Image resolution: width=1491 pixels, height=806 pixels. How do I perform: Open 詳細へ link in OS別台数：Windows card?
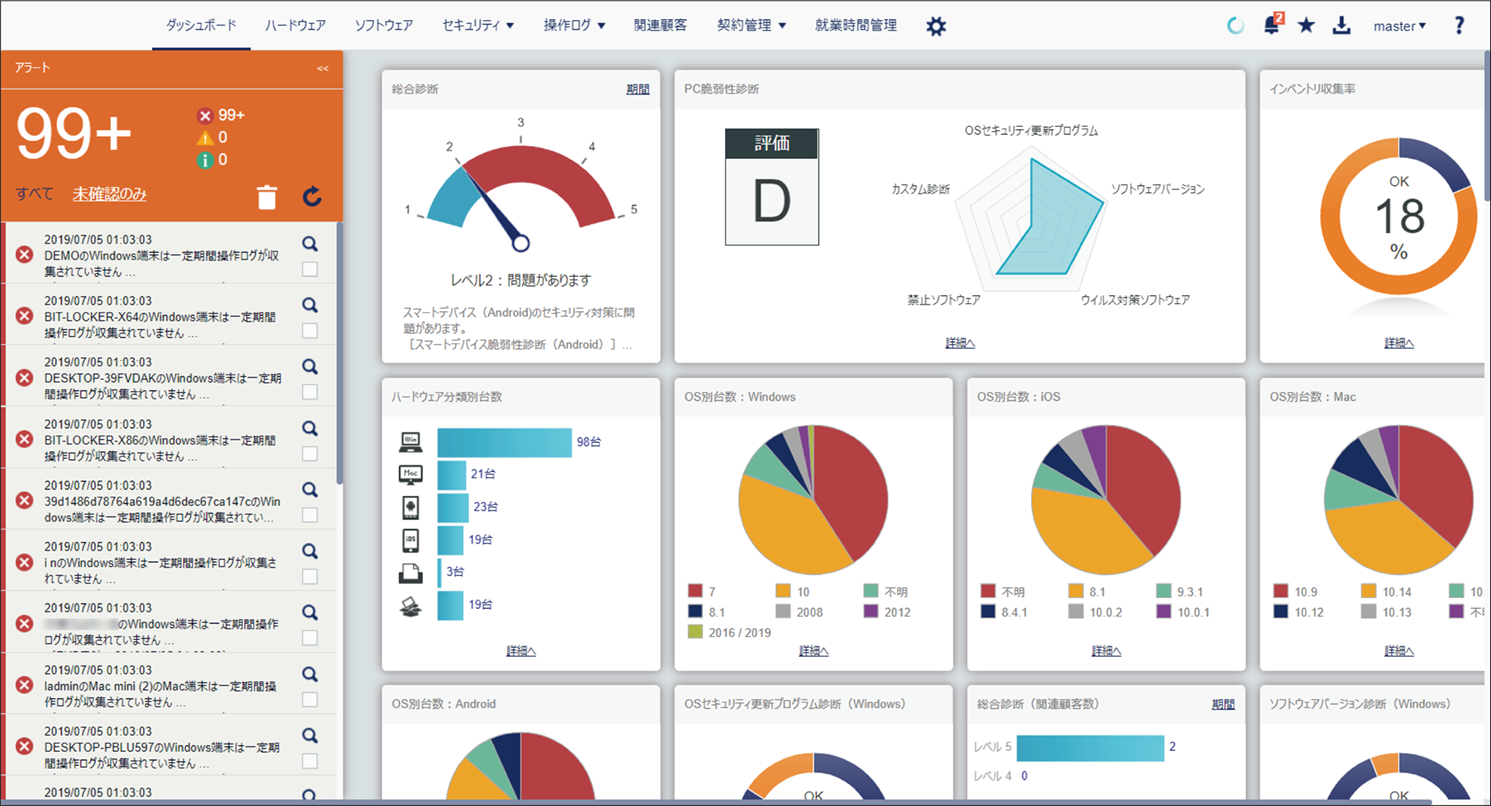814,651
